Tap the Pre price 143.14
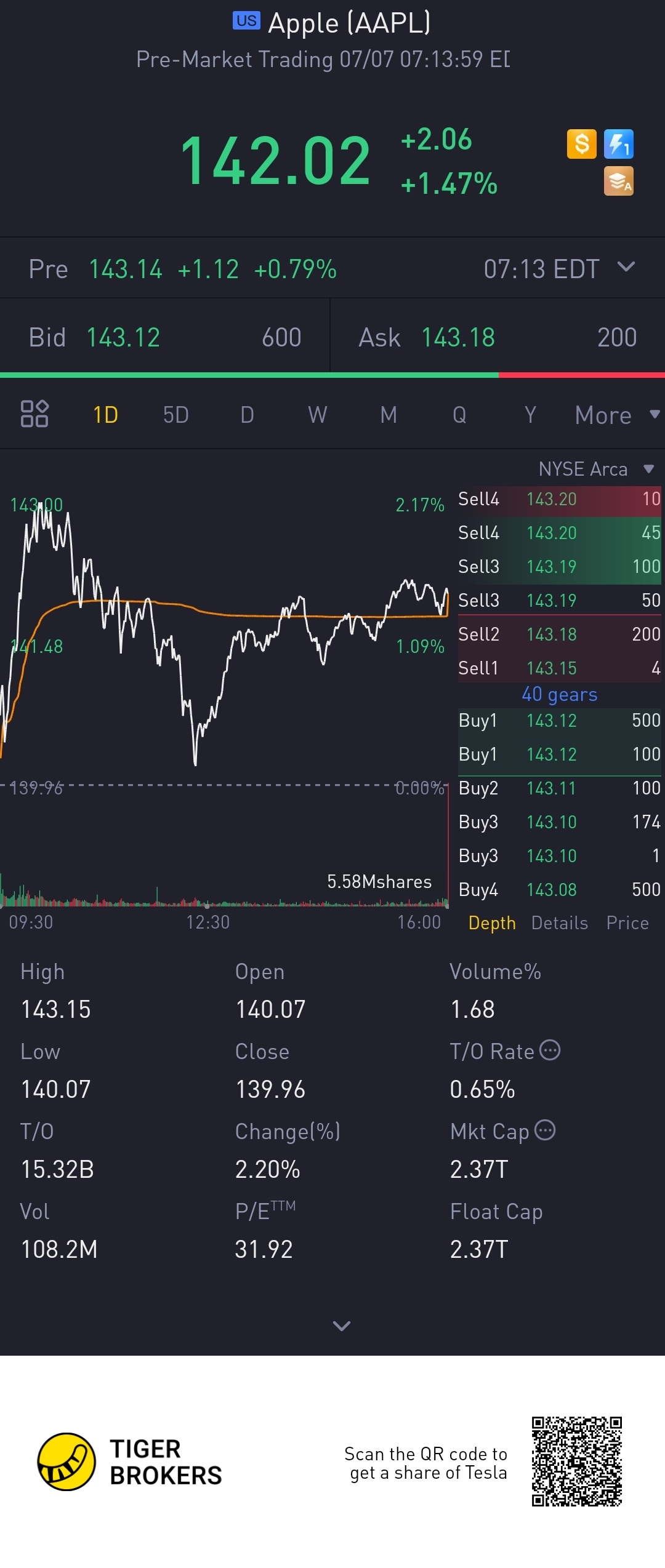 [126, 269]
